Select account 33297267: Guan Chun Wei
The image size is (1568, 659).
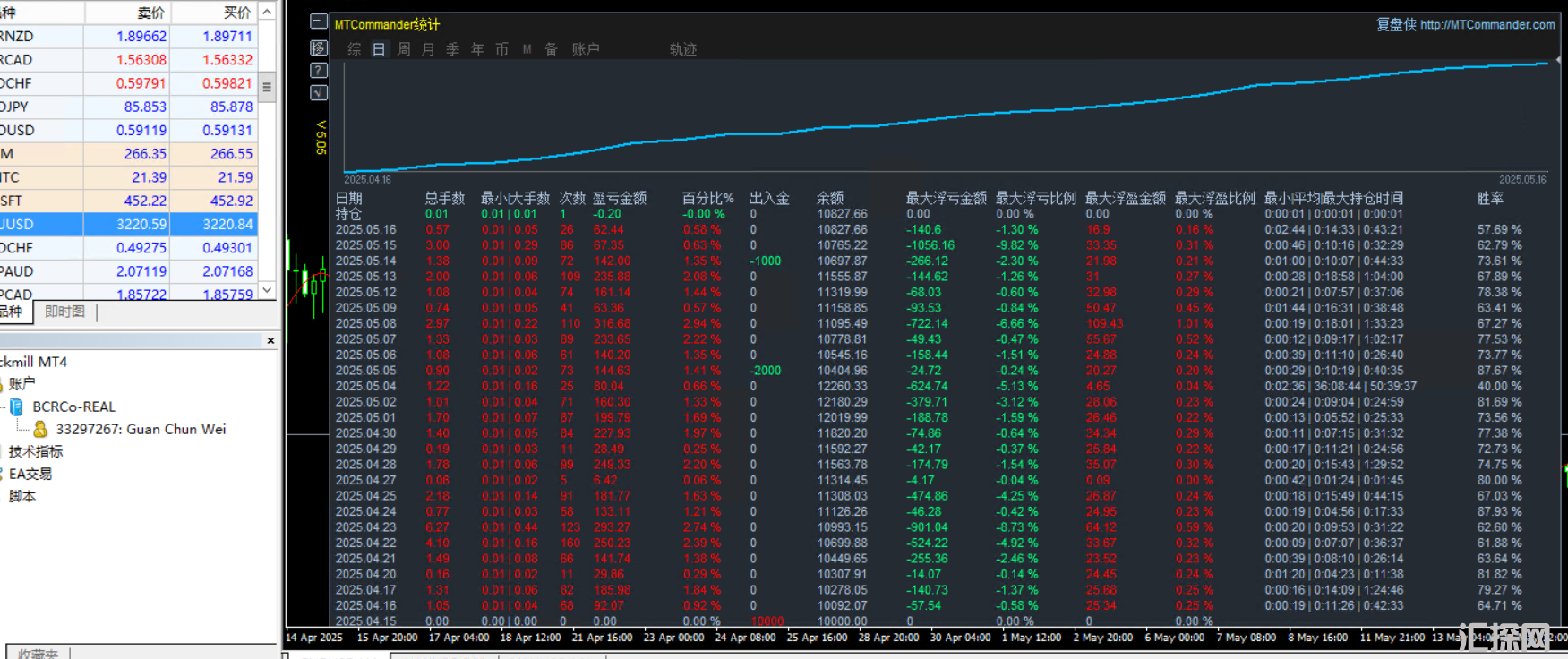pos(141,429)
